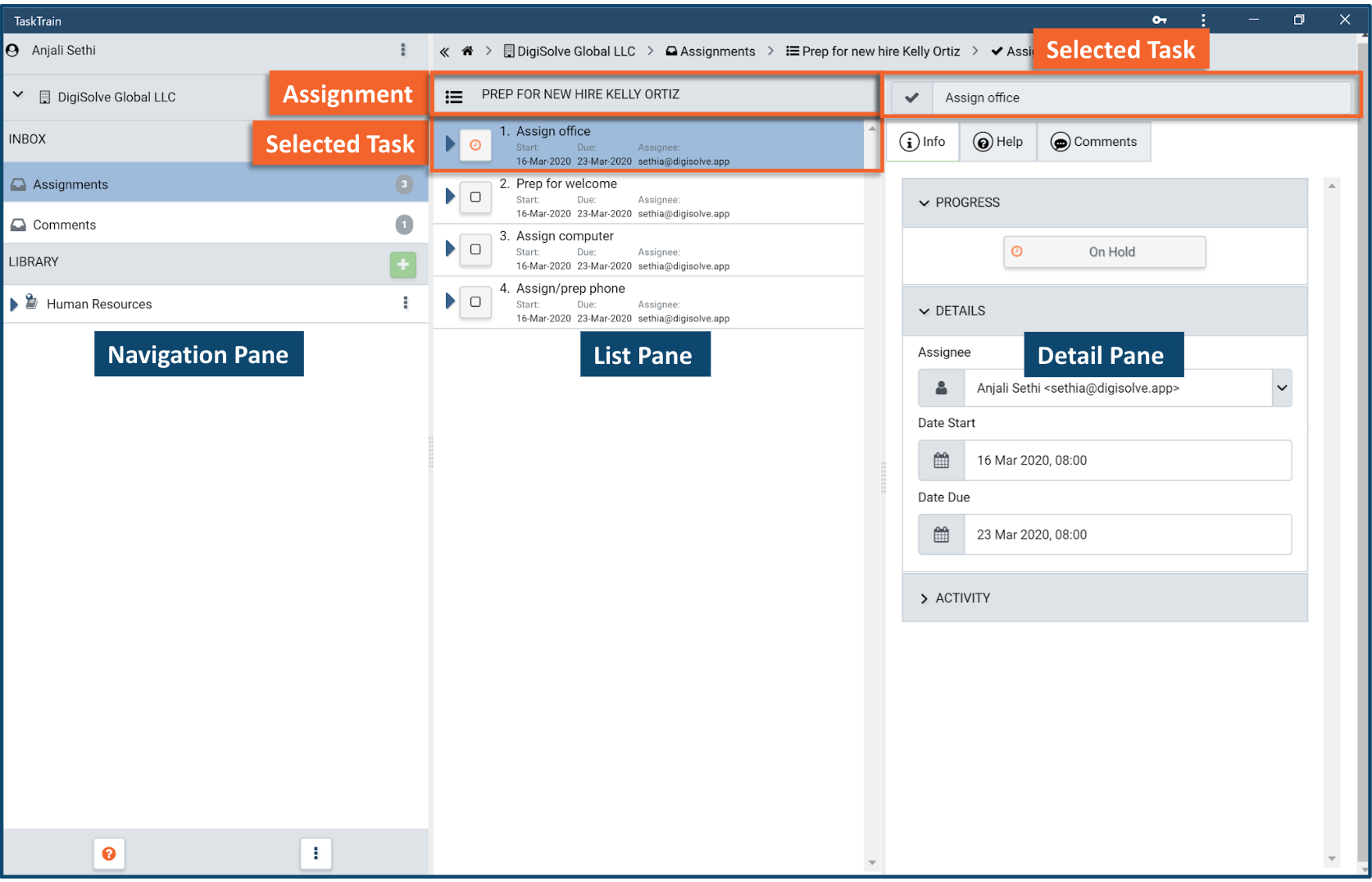Expand task 3 Assign computer

point(450,248)
